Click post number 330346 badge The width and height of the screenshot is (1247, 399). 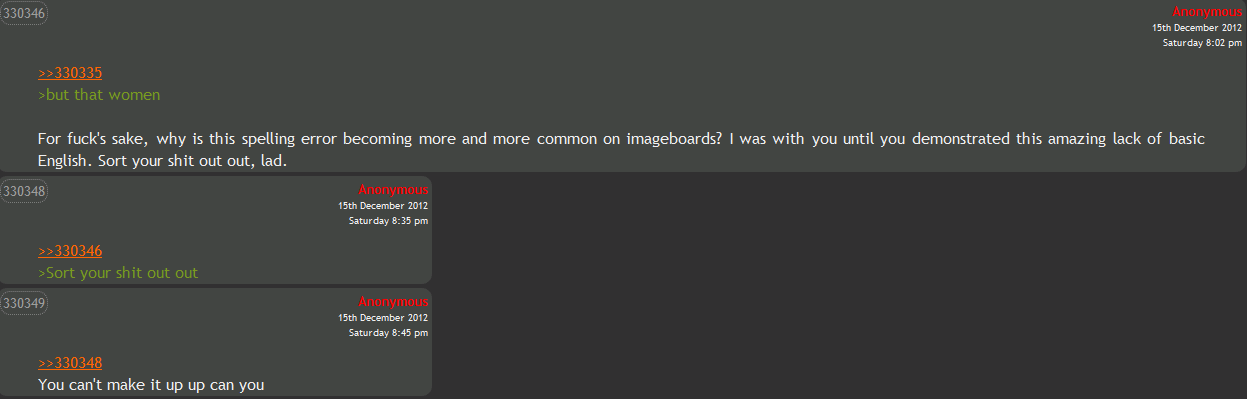(23, 13)
